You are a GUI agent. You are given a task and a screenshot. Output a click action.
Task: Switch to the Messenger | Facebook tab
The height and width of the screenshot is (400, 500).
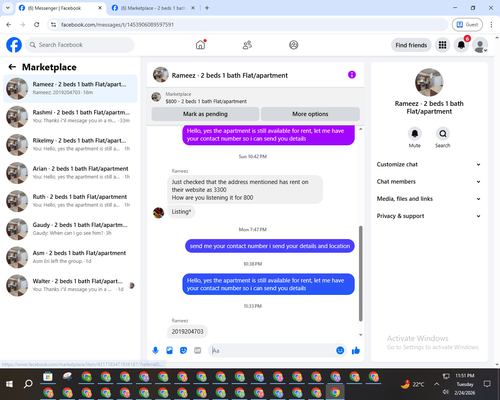pyautogui.click(x=60, y=8)
